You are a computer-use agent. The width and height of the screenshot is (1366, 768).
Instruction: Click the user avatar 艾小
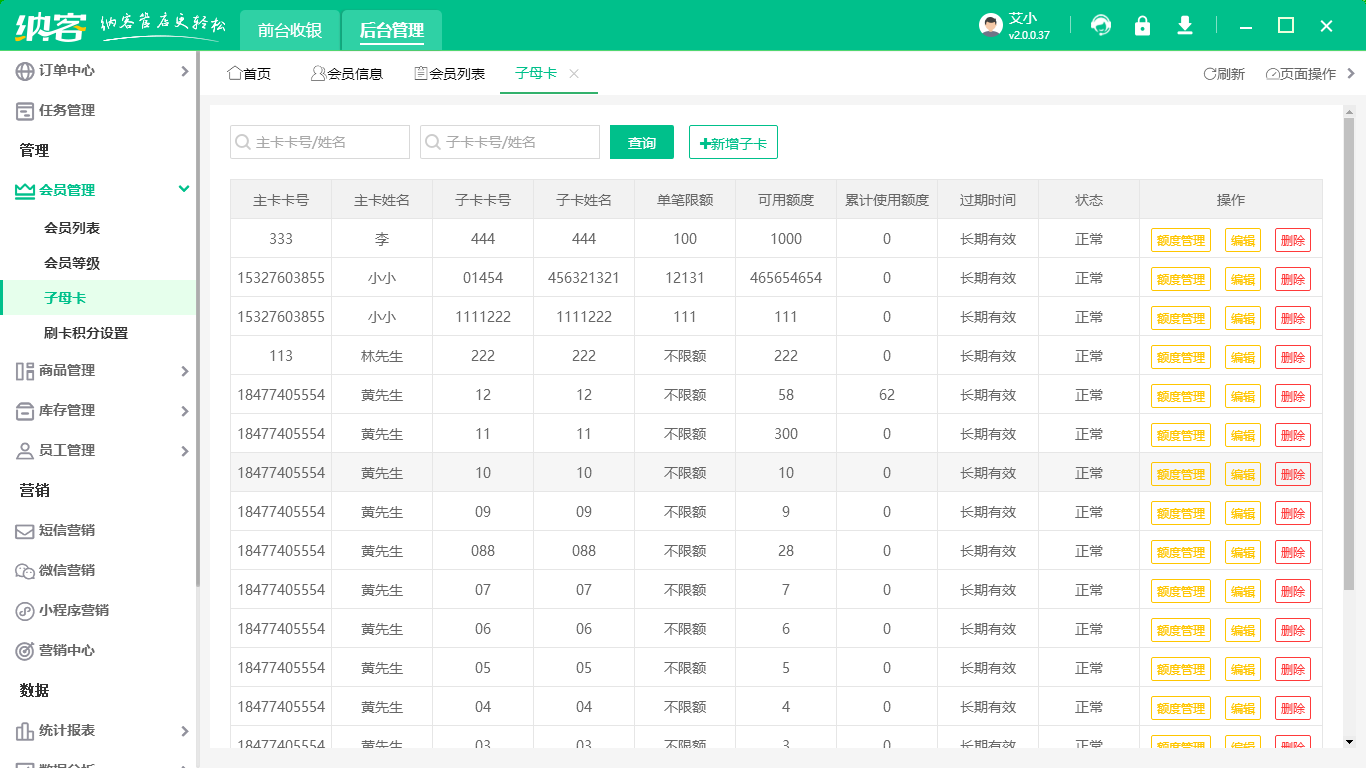(x=991, y=26)
